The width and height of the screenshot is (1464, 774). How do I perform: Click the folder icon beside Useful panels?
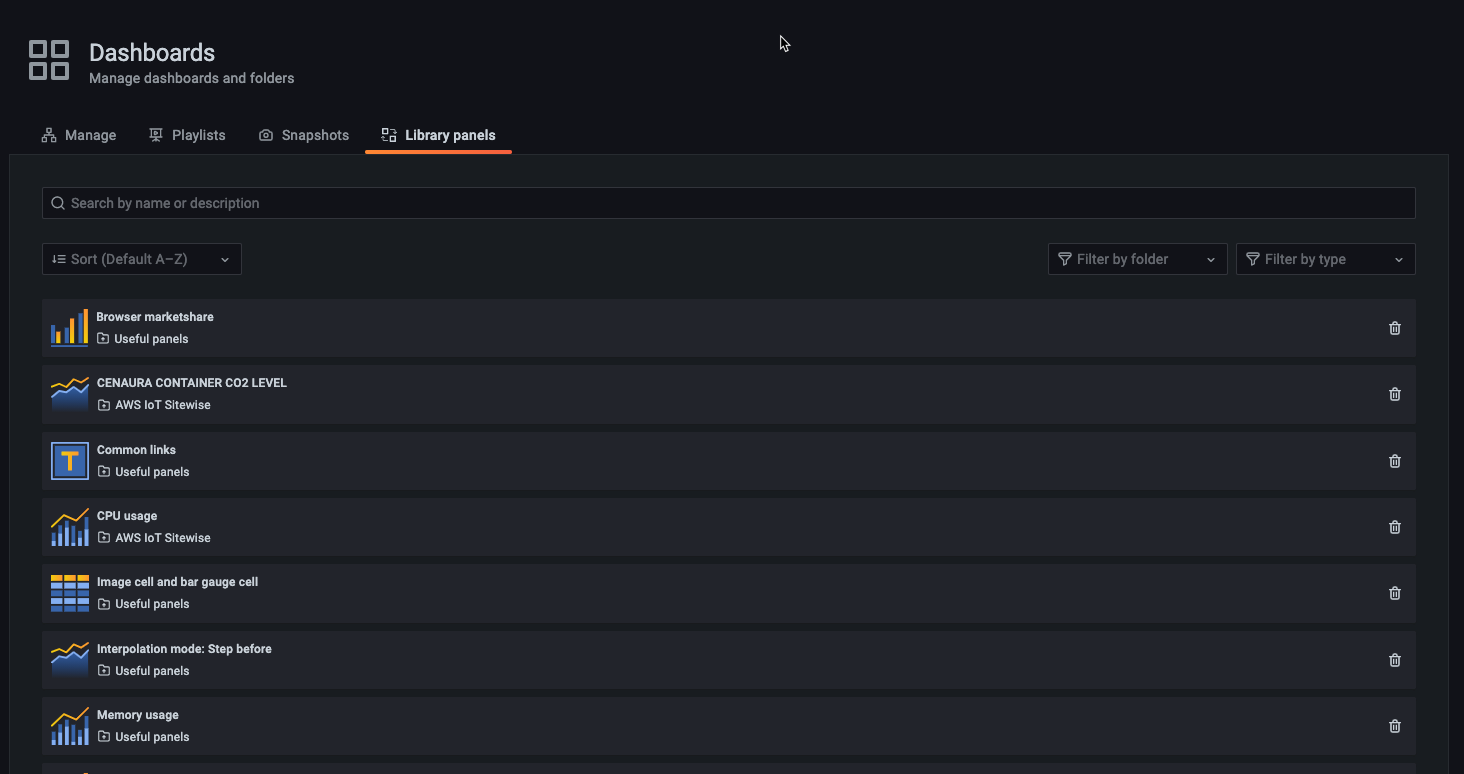pyautogui.click(x=103, y=338)
